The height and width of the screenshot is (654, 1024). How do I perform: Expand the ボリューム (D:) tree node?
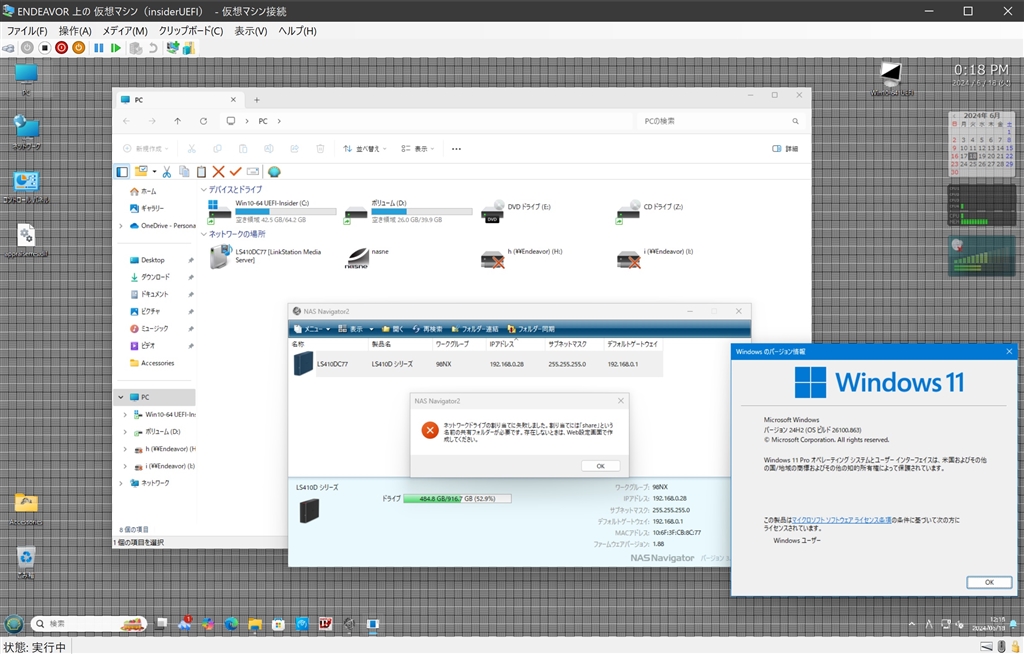[125, 432]
